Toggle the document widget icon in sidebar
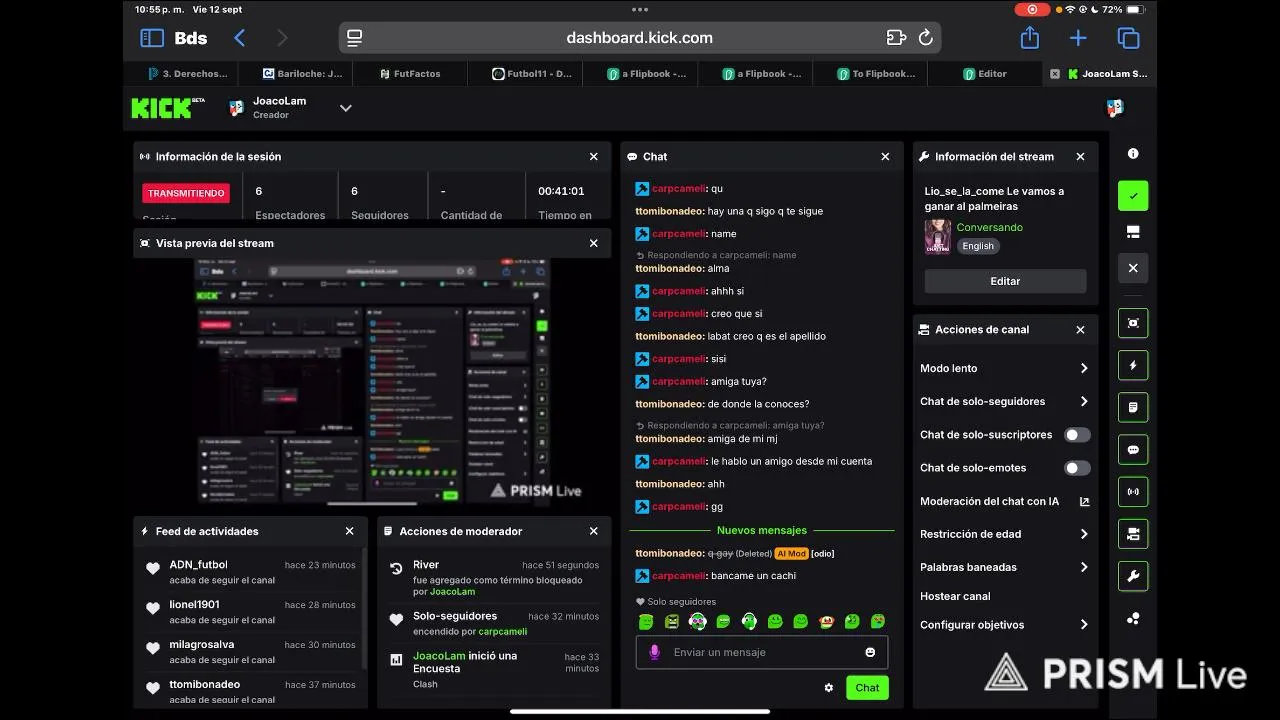Viewport: 1280px width, 720px height. [1133, 407]
